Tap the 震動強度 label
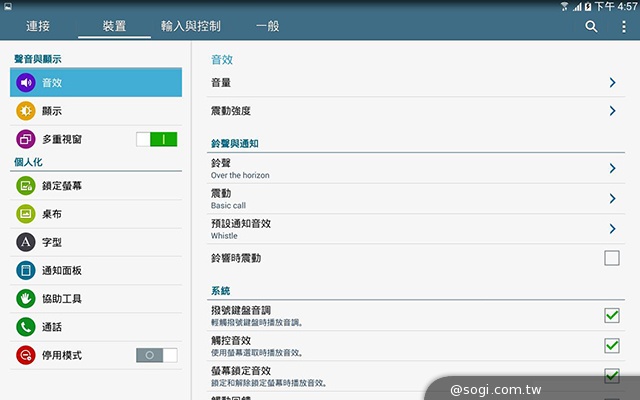Image resolution: width=640 pixels, height=400 pixels. [231, 111]
